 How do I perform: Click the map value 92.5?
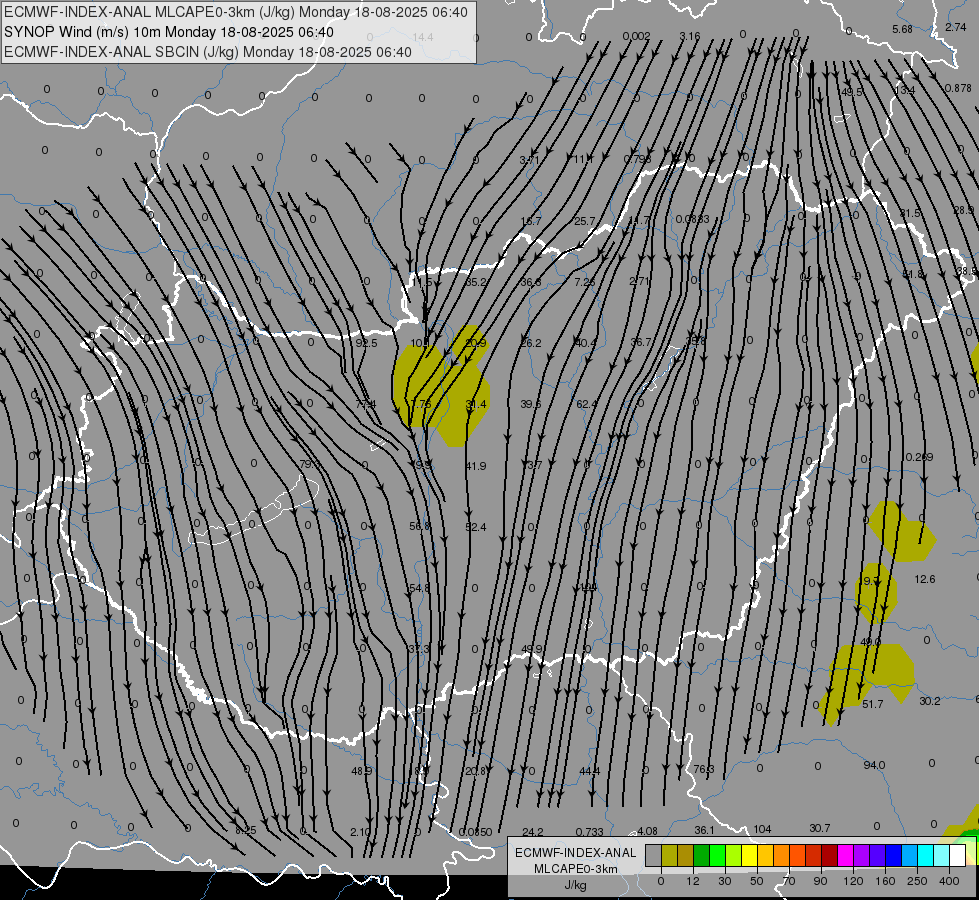point(367,343)
